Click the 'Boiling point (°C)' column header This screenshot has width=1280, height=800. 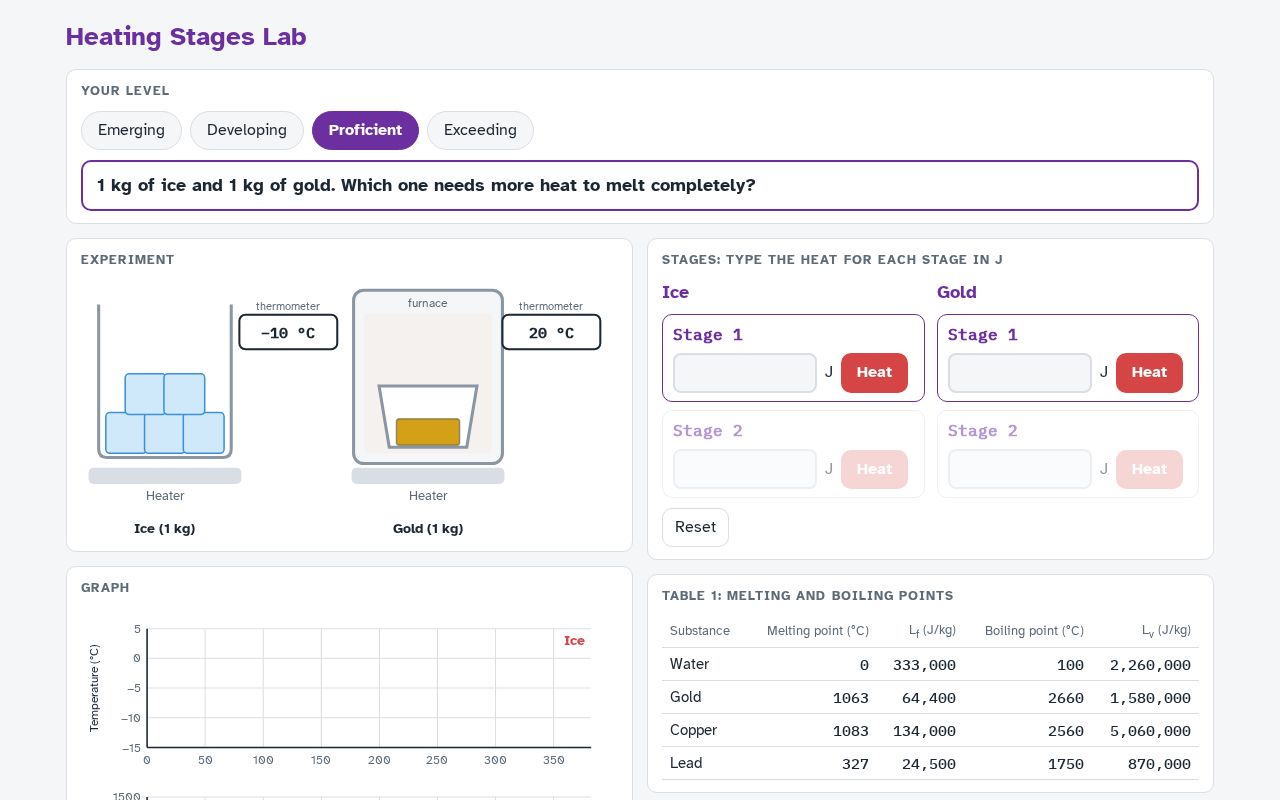(1034, 631)
